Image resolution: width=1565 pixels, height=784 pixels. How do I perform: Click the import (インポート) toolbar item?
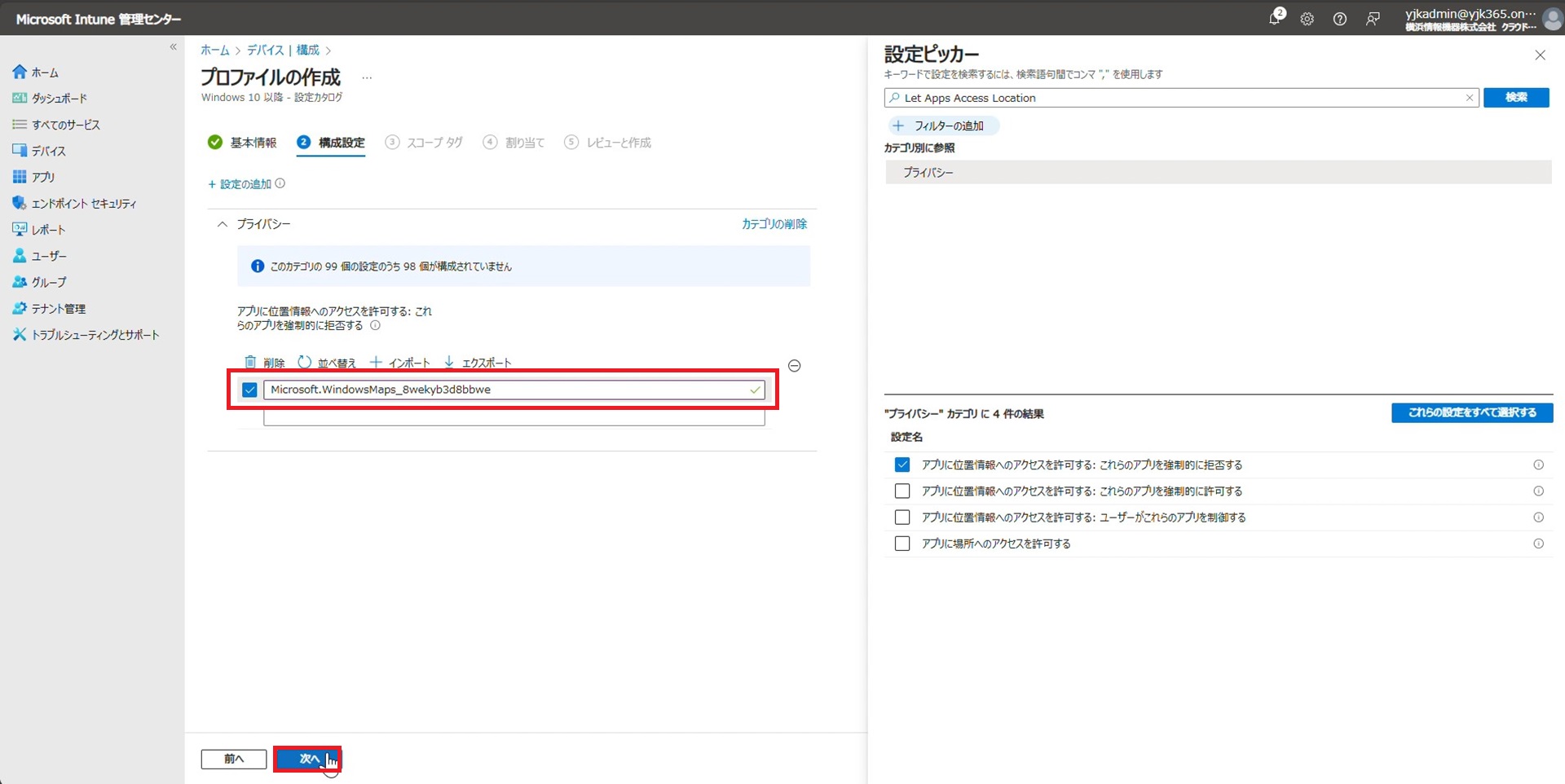coord(399,363)
